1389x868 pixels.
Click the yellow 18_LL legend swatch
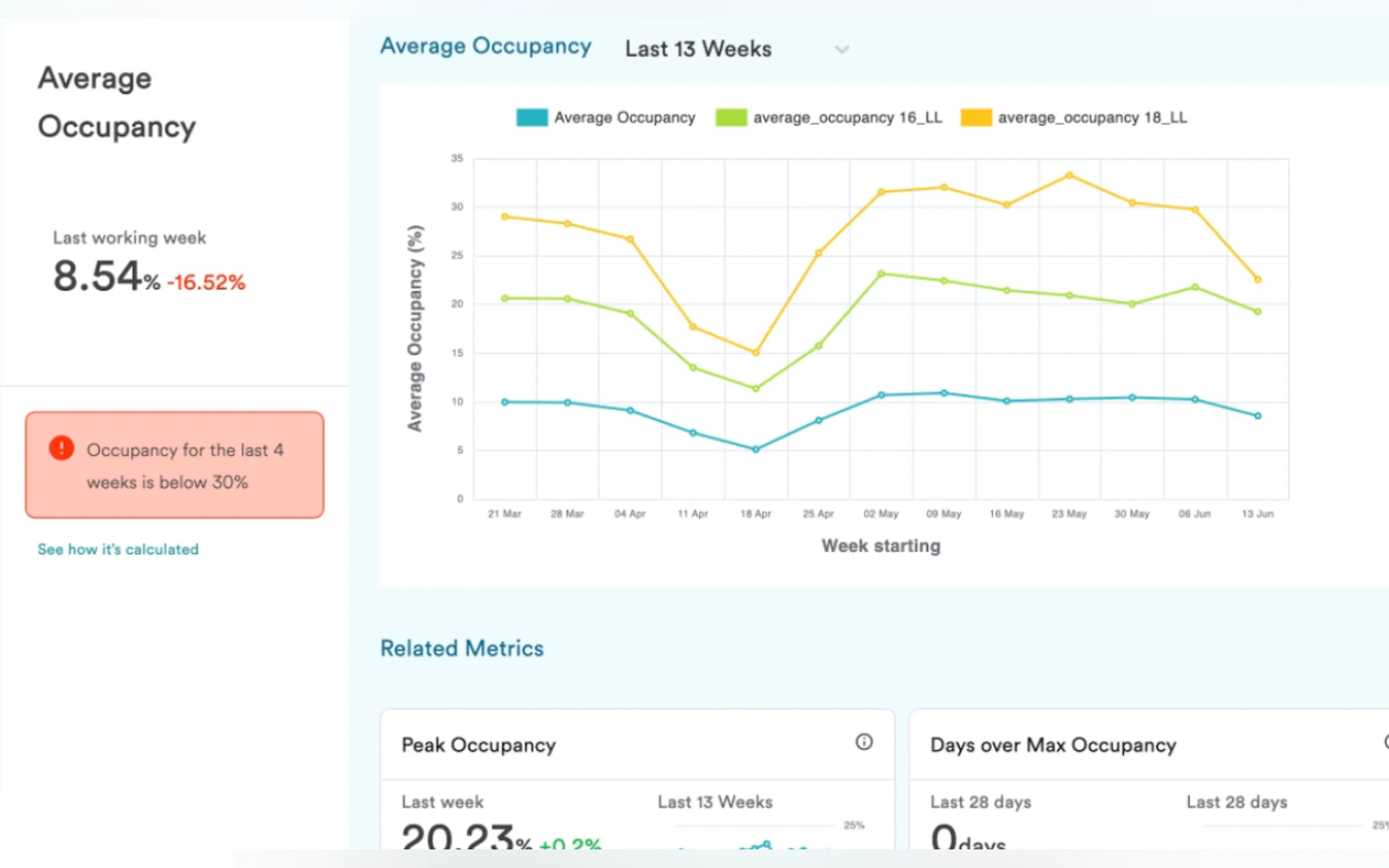[976, 118]
